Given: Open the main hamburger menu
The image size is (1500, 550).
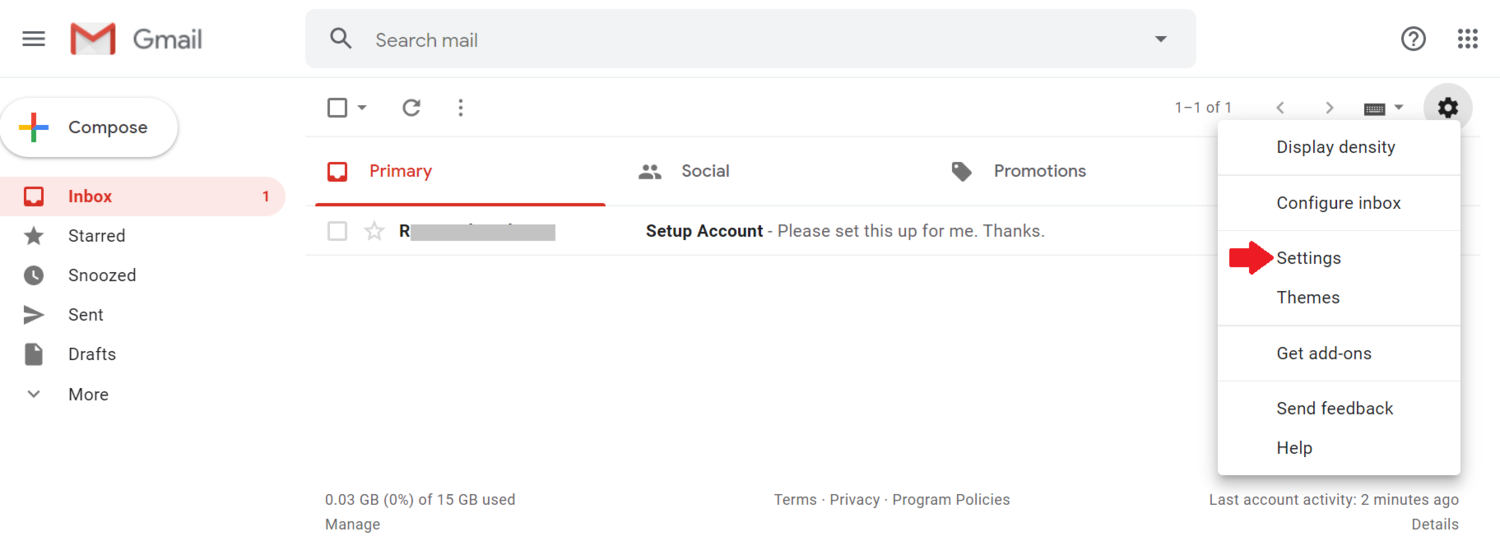Looking at the screenshot, I should pyautogui.click(x=33, y=39).
